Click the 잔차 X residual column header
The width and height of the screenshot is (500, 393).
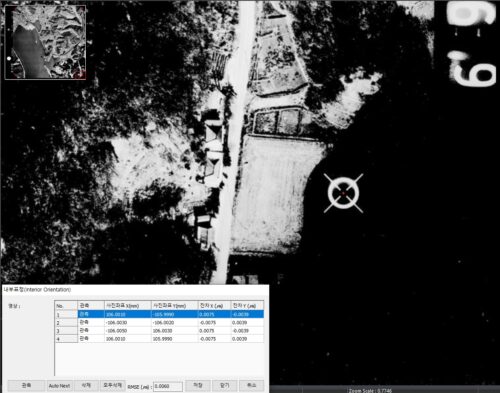pyautogui.click(x=214, y=305)
